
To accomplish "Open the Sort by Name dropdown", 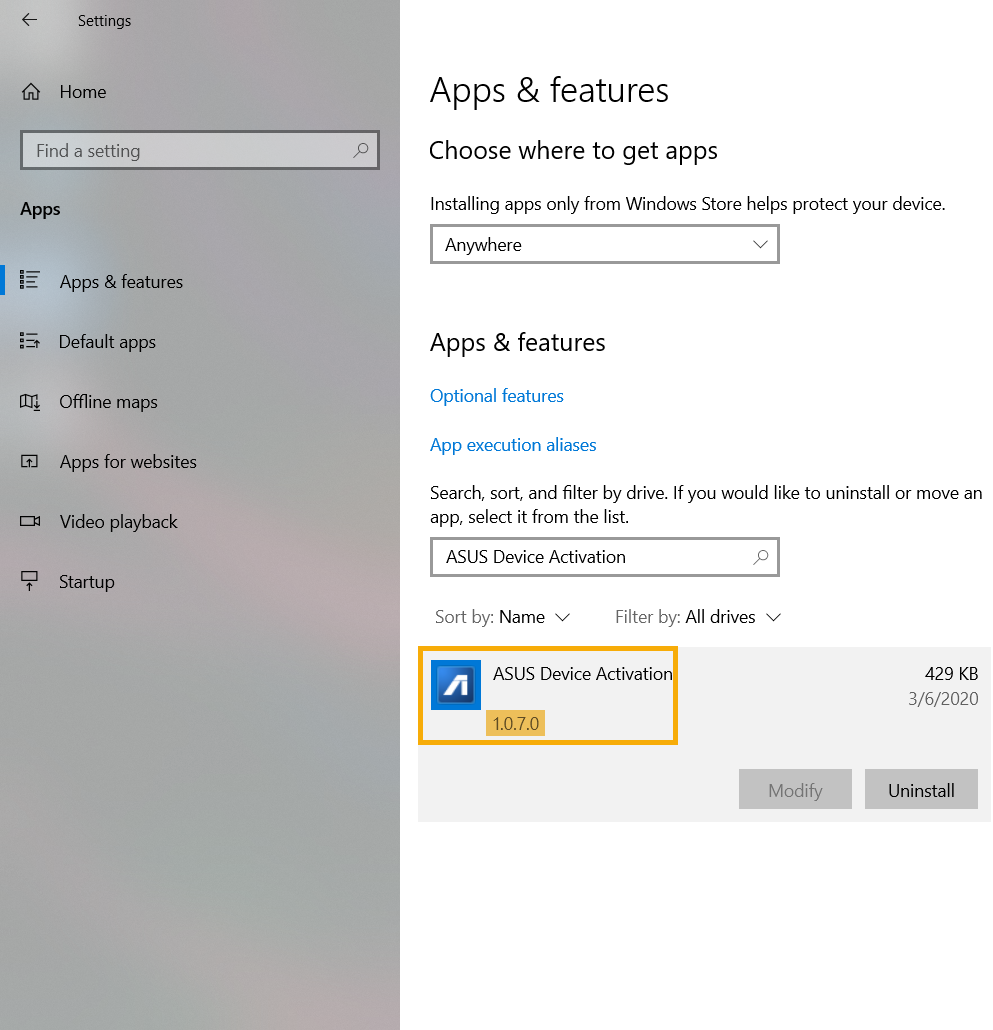I will [x=502, y=617].
